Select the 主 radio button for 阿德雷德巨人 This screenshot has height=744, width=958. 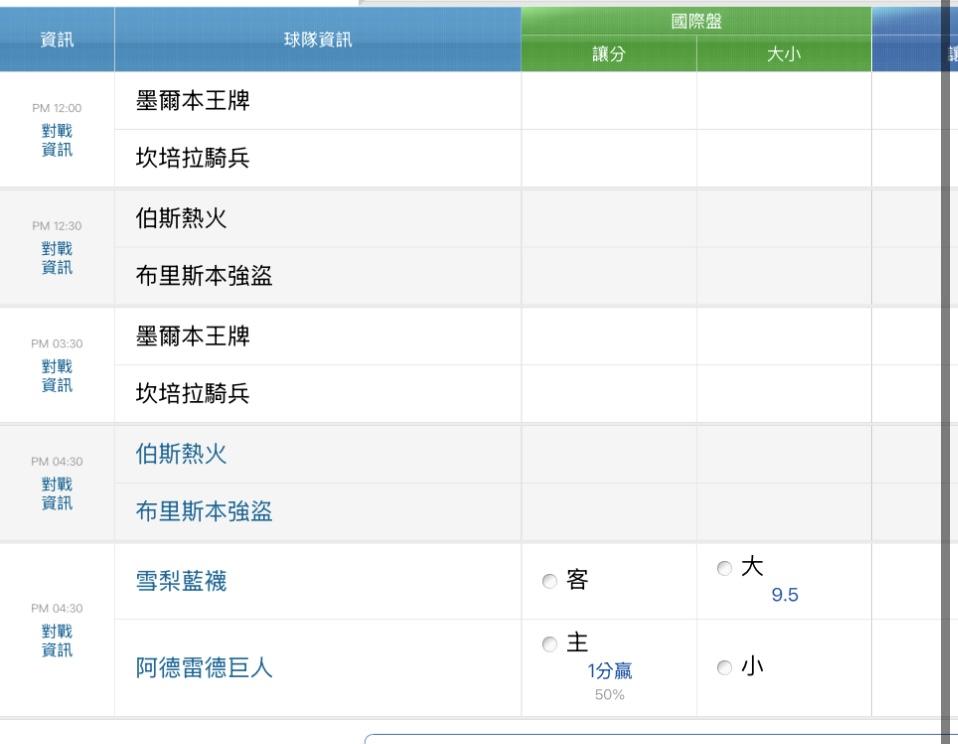point(548,646)
